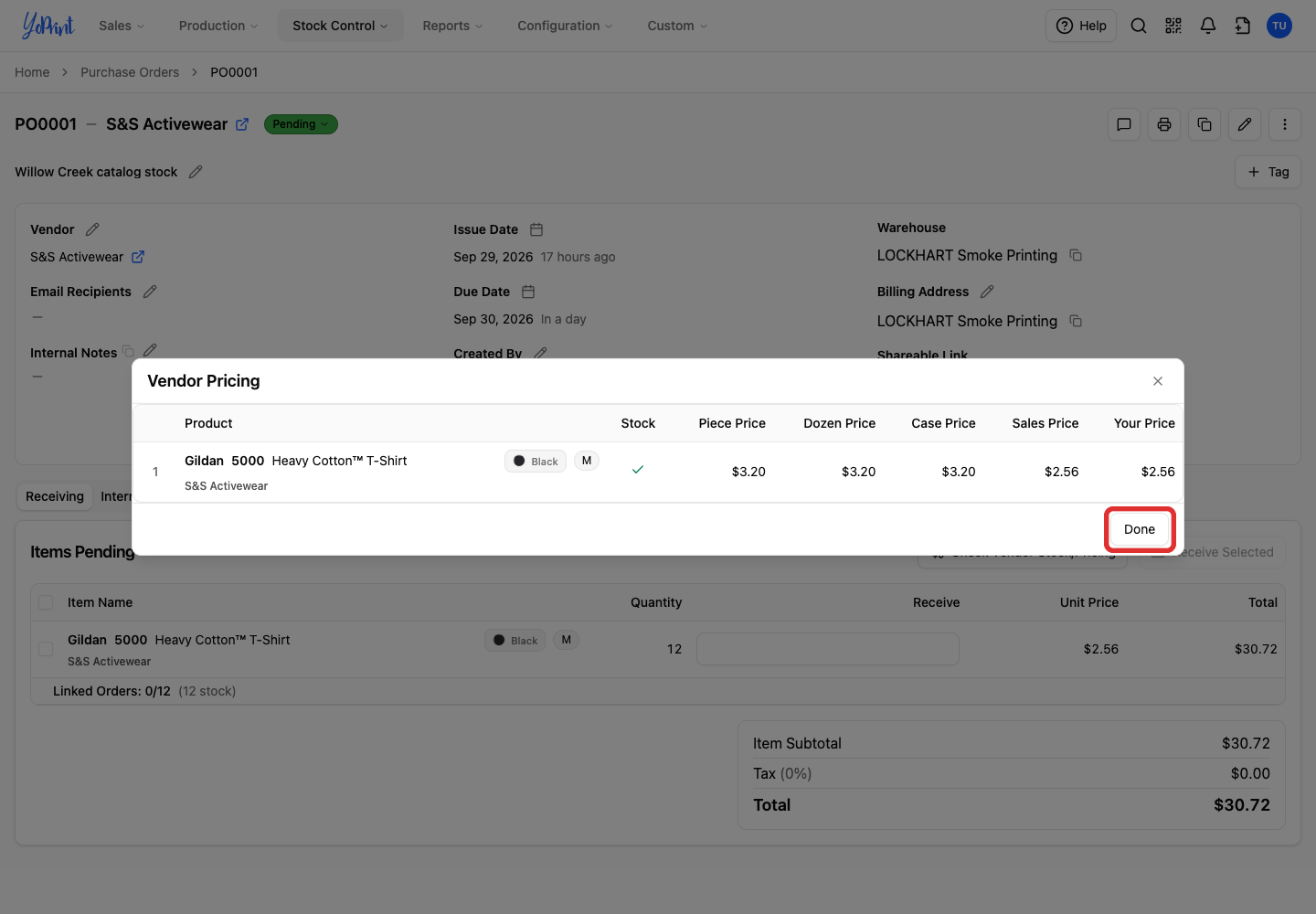Close the Vendor Pricing dialog

[1158, 381]
